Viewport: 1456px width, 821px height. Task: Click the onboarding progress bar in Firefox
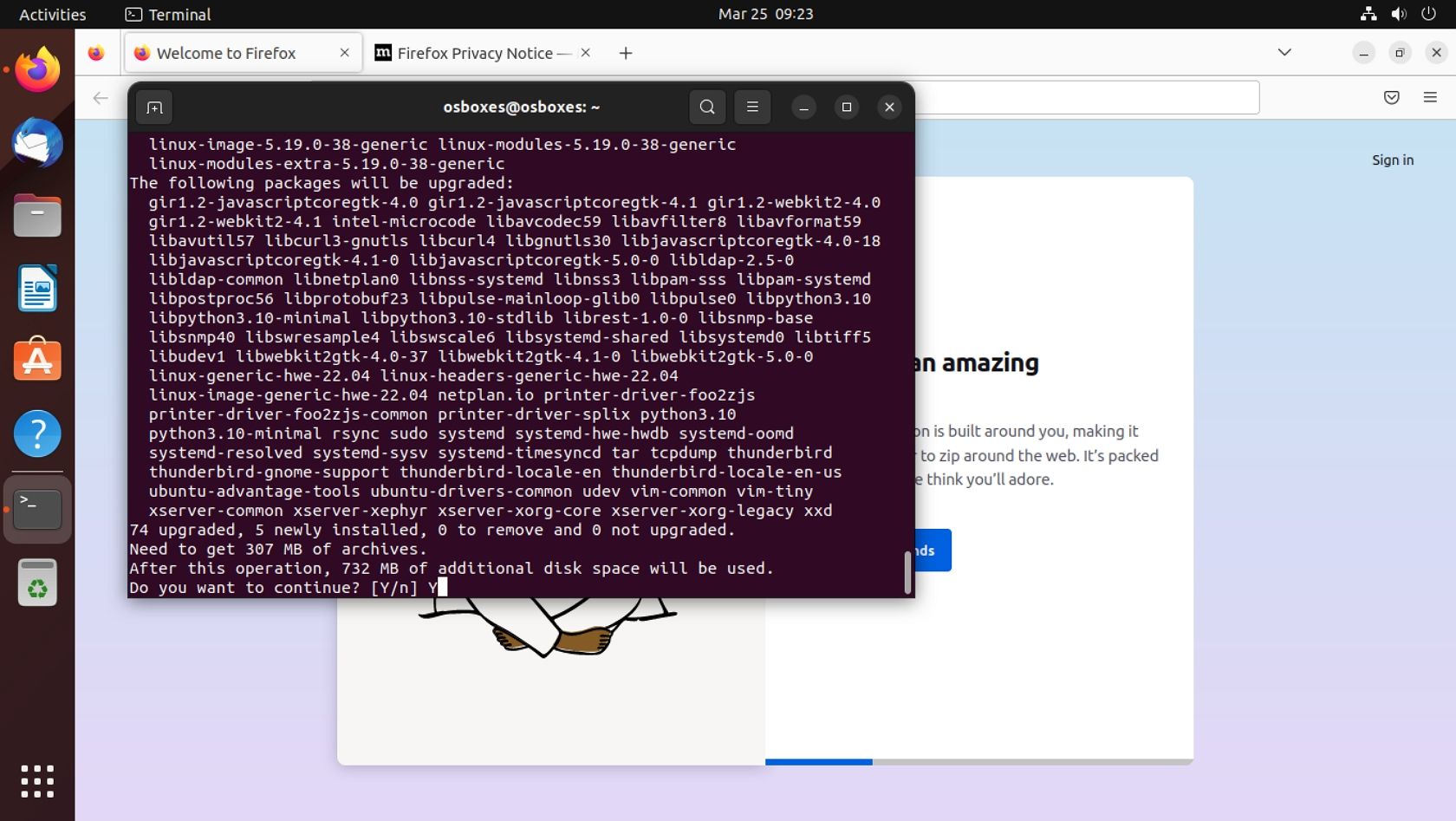pos(979,762)
